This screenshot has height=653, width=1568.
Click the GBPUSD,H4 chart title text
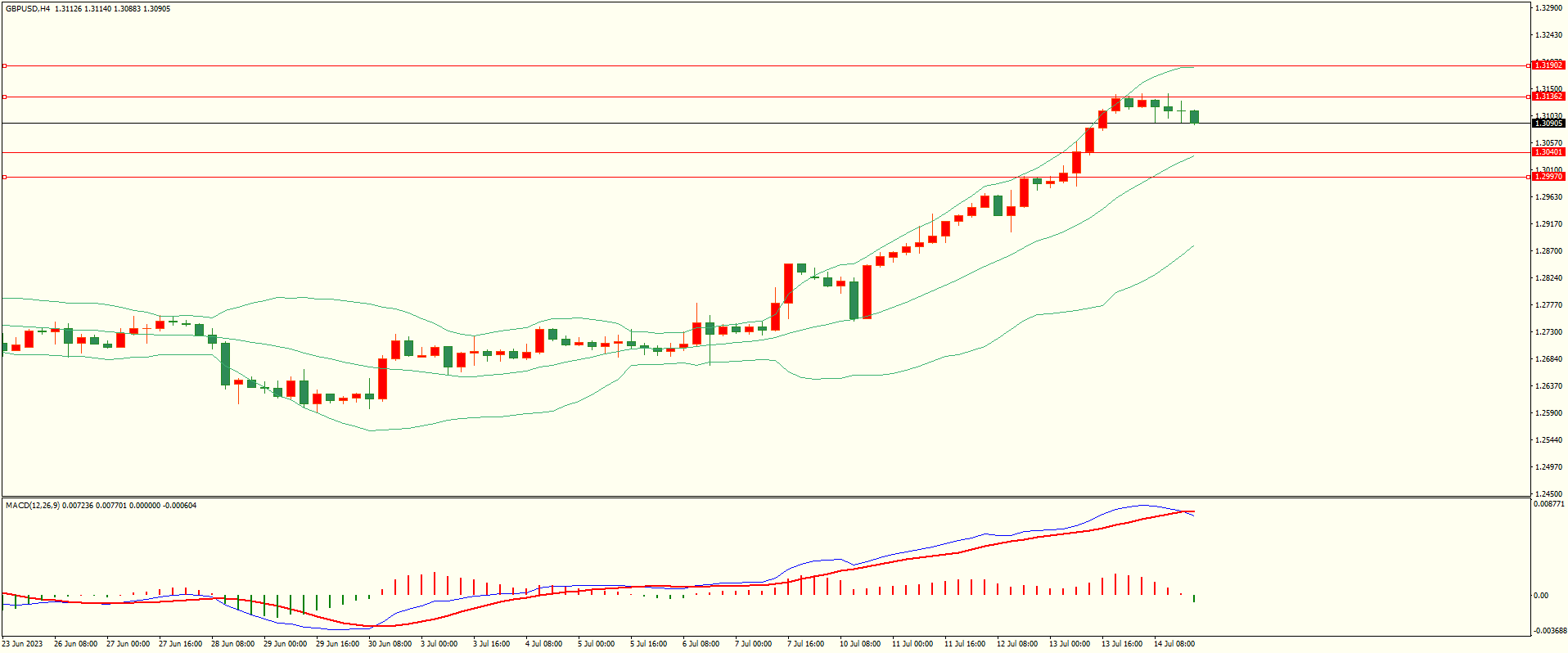(28, 9)
